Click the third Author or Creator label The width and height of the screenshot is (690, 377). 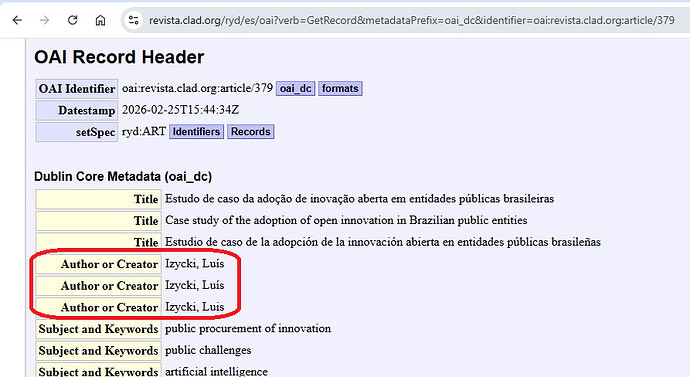99,307
